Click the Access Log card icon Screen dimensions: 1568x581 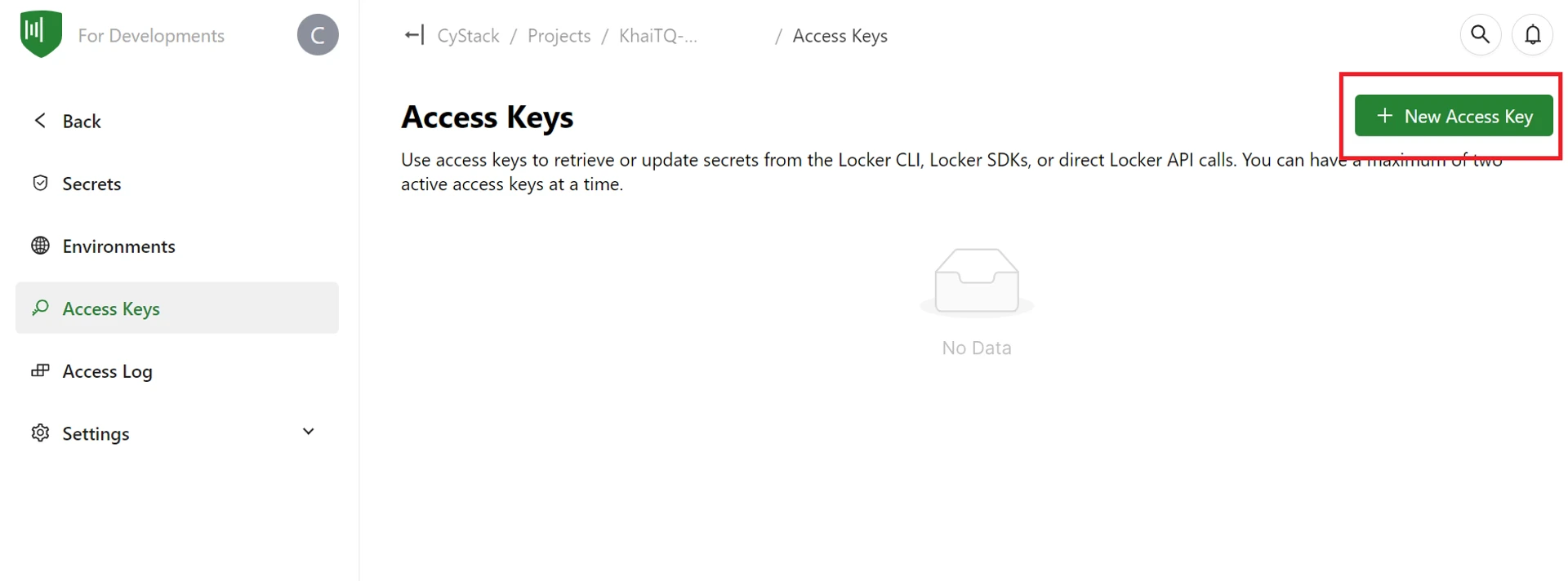[40, 370]
